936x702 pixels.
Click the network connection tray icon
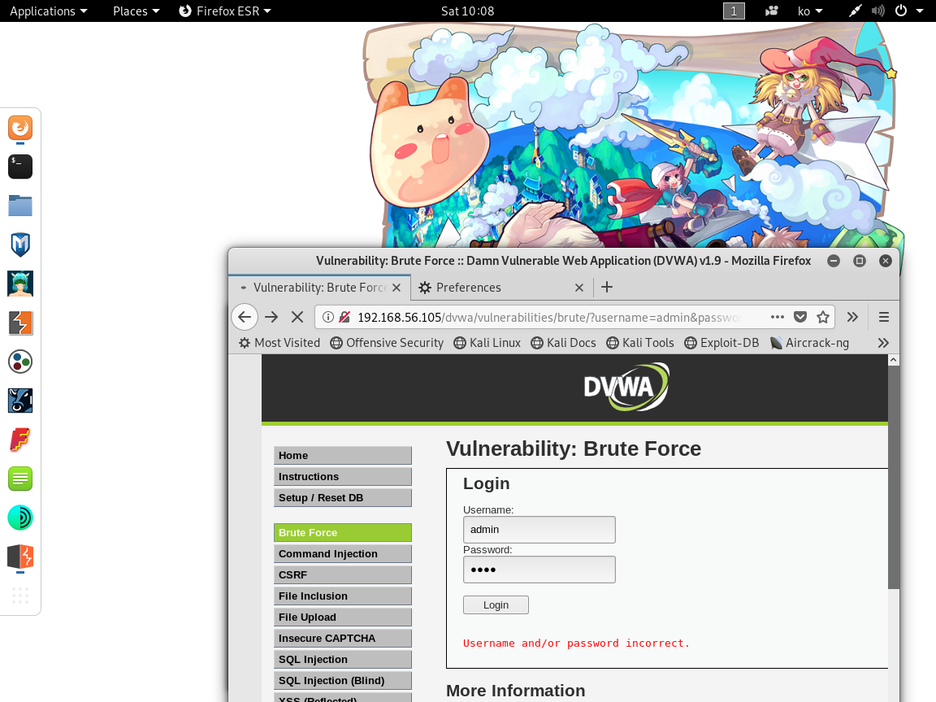point(855,11)
